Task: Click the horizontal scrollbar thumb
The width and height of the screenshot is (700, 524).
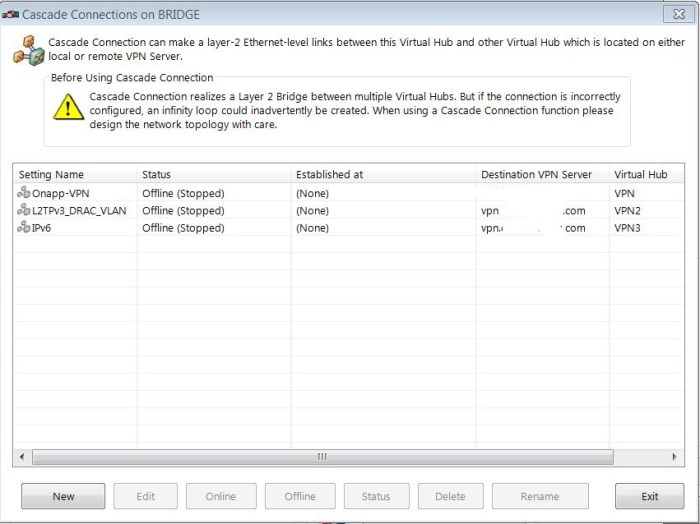Action: pyautogui.click(x=322, y=457)
